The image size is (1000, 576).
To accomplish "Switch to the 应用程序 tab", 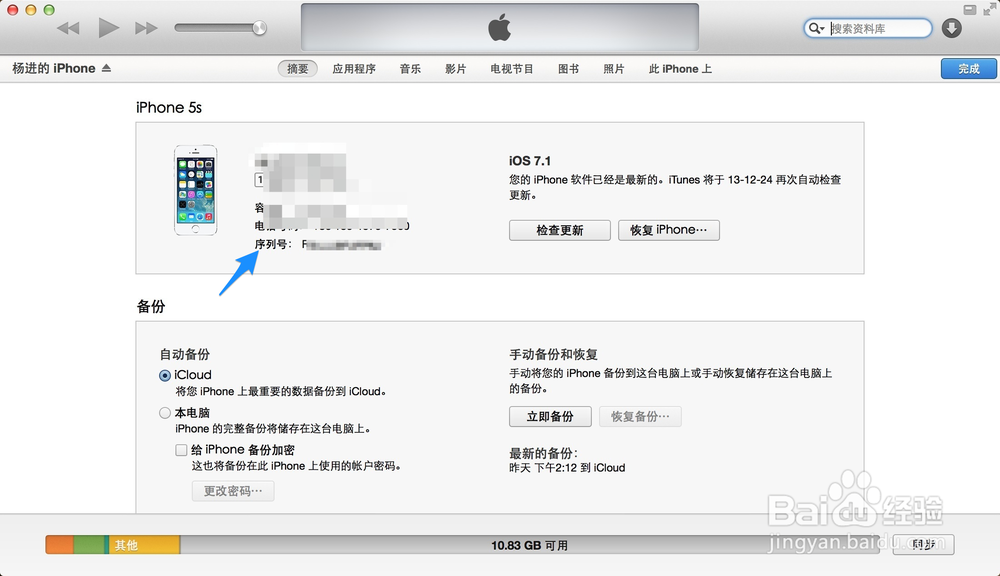I will coord(354,69).
